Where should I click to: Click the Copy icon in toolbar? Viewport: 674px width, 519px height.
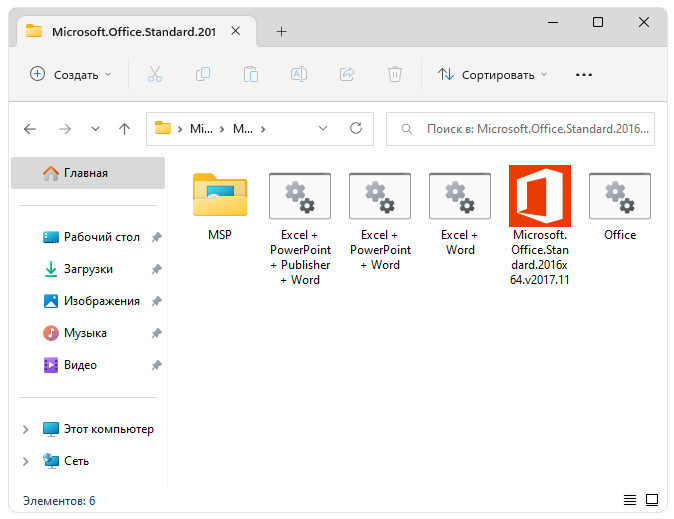point(203,74)
